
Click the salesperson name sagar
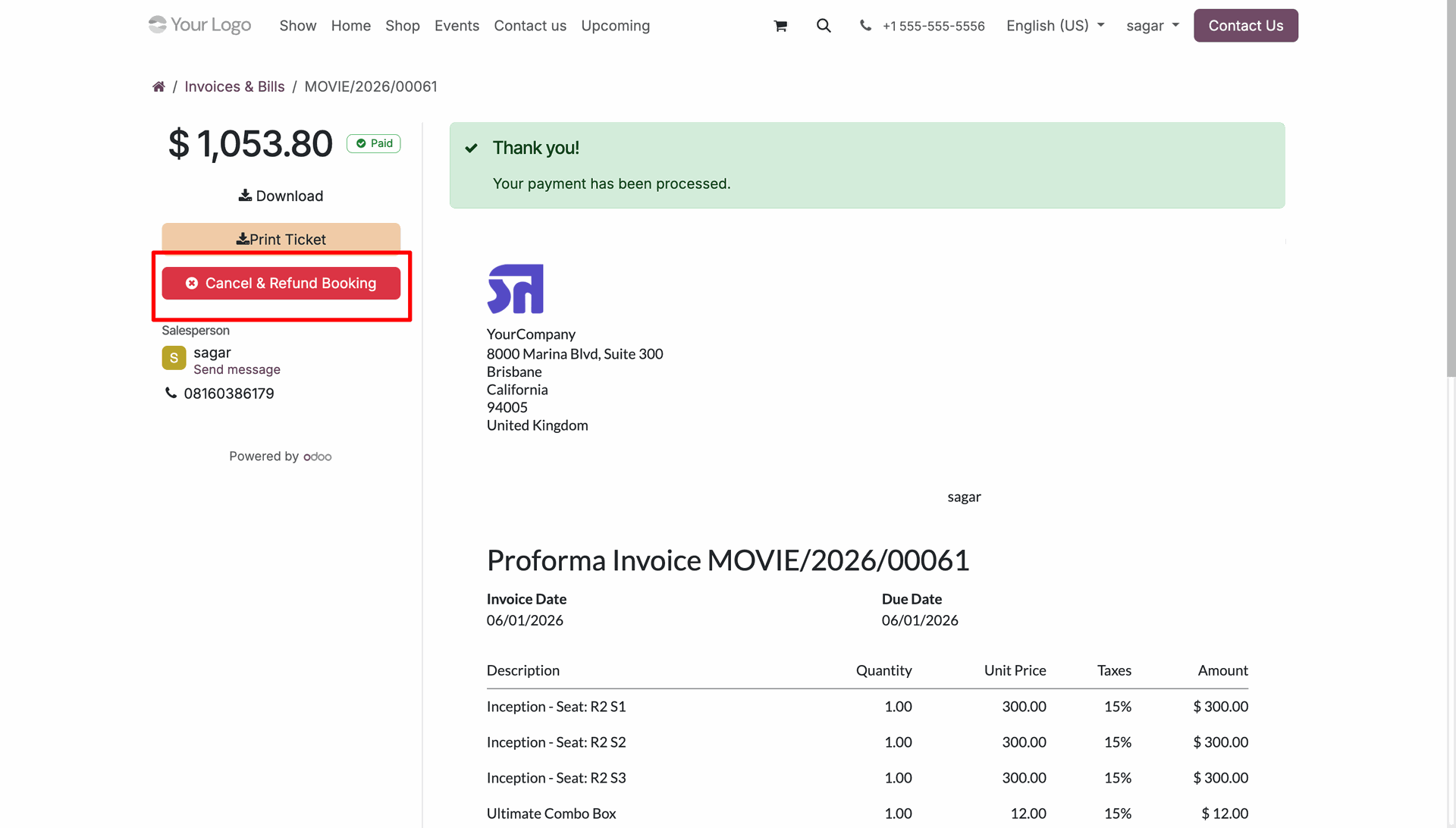point(212,353)
